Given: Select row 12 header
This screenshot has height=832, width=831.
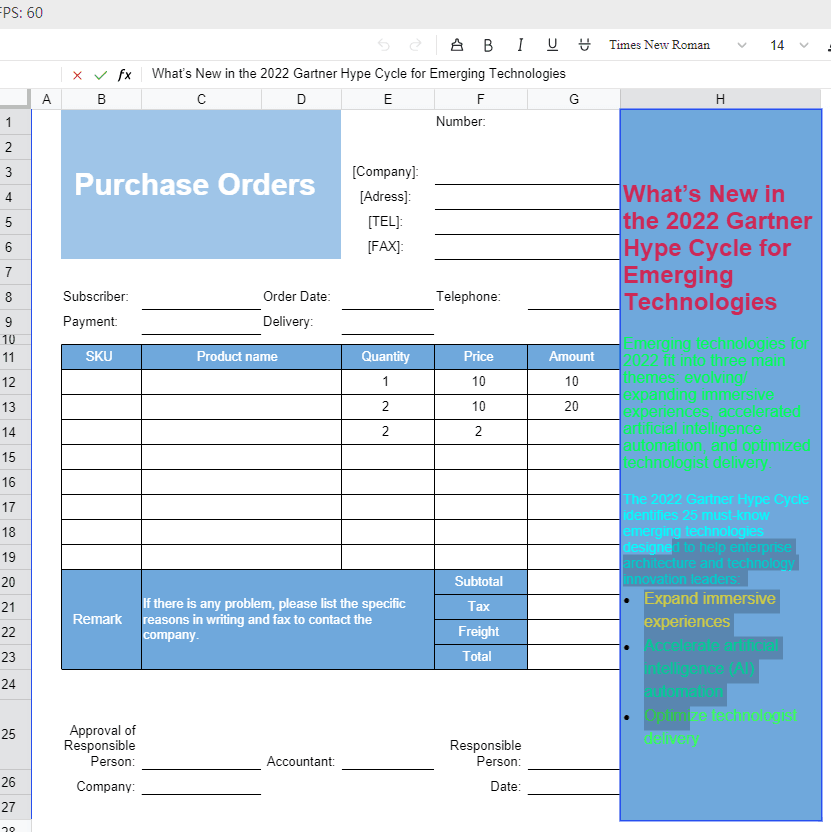Looking at the screenshot, I should [10, 382].
